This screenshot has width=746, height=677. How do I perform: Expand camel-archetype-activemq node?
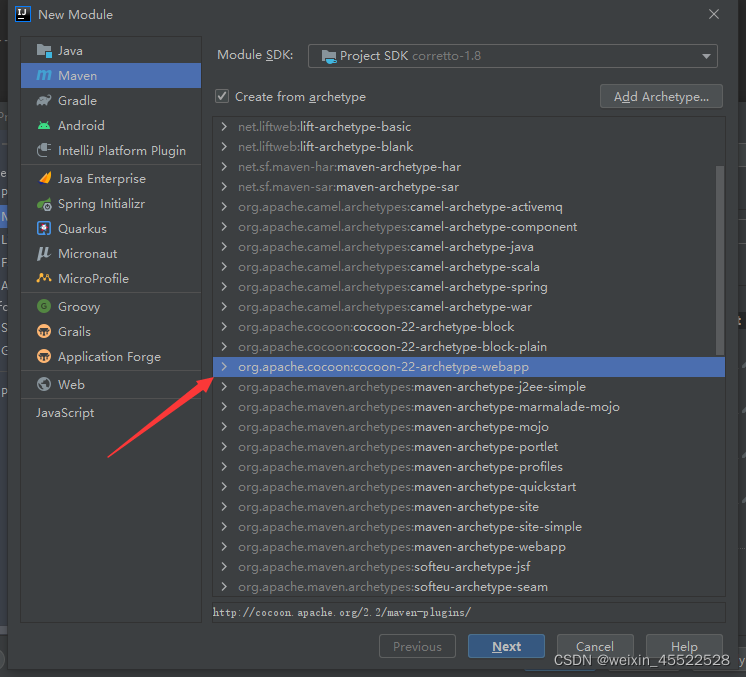(x=224, y=206)
